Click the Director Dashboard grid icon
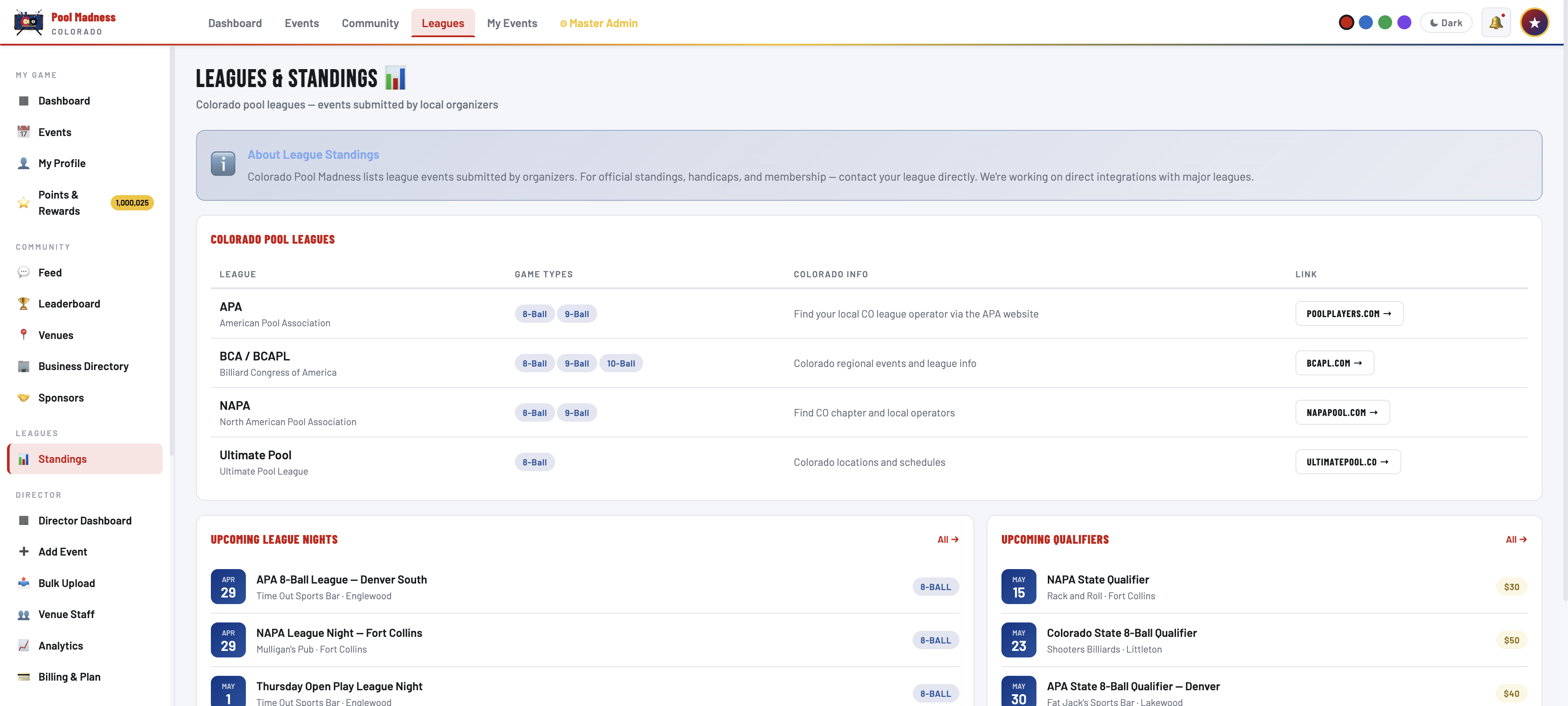Image resolution: width=1568 pixels, height=706 pixels. [x=24, y=521]
